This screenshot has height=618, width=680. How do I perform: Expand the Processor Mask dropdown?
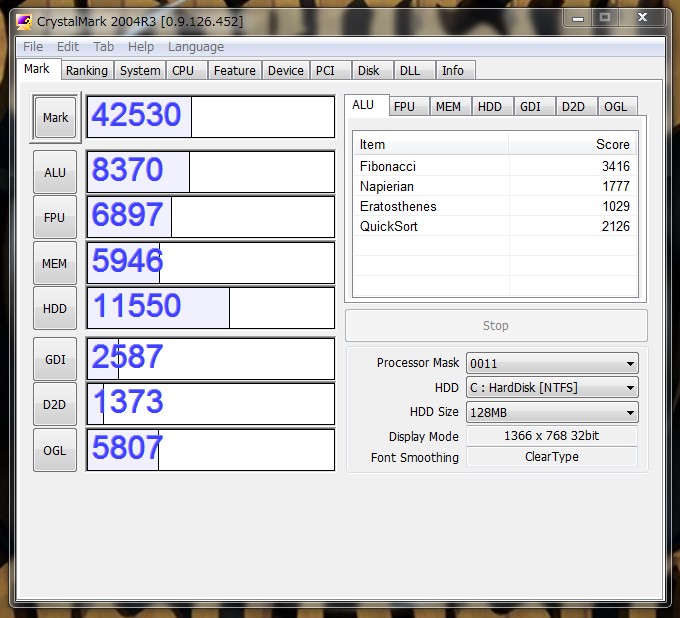coord(552,363)
